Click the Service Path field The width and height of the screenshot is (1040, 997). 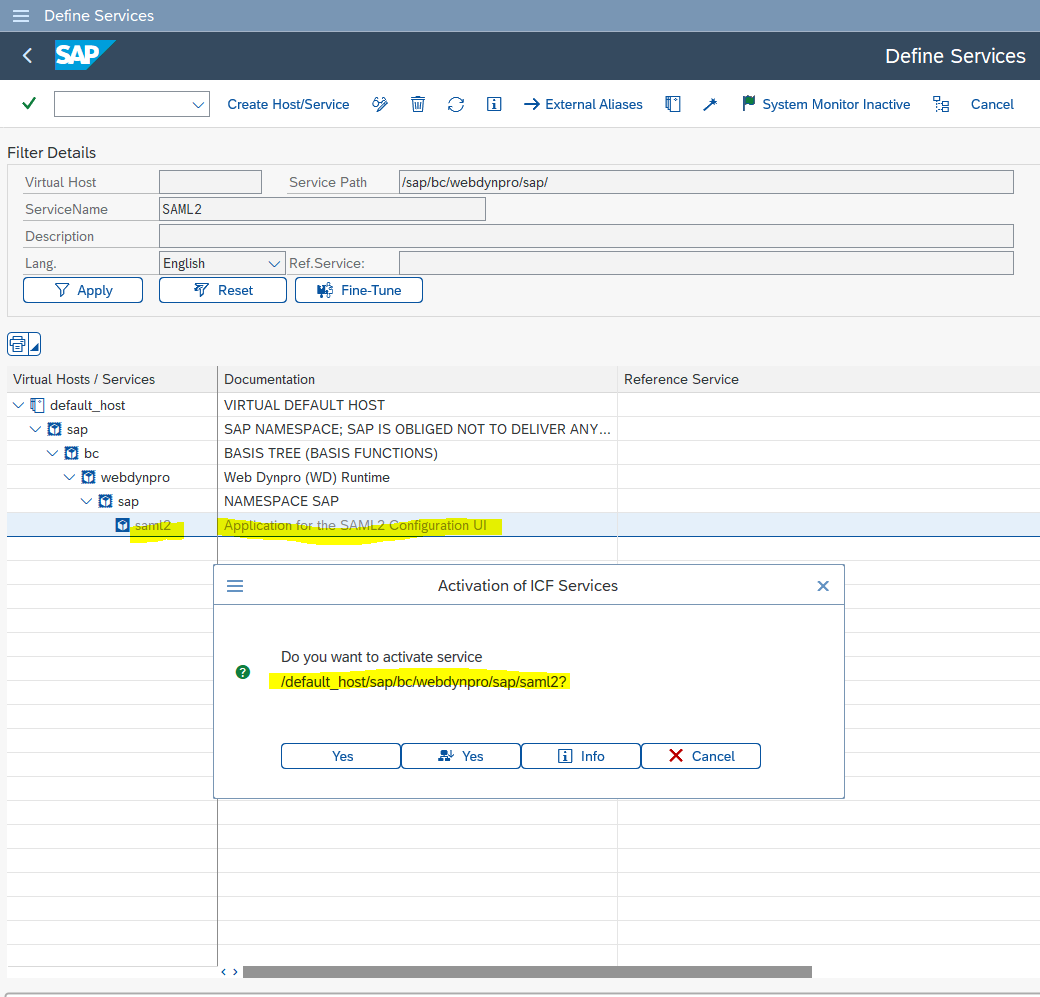tap(706, 182)
